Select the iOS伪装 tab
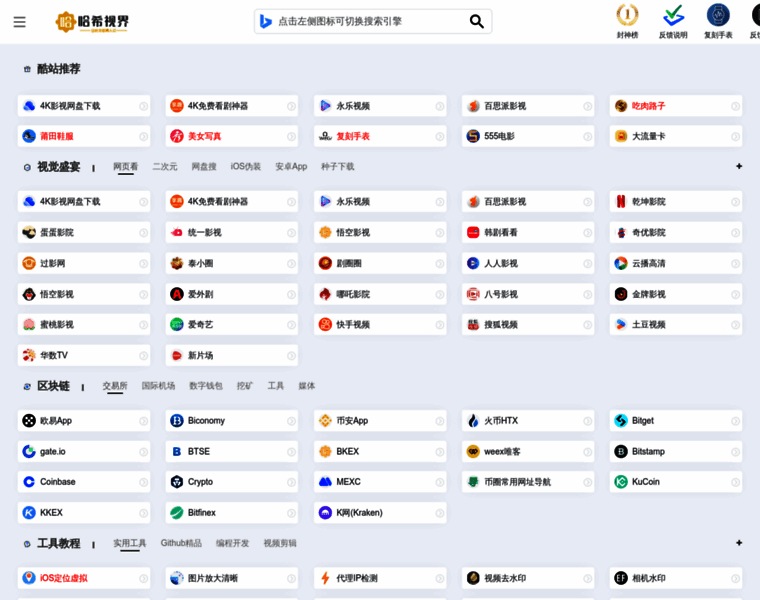Image resolution: width=760 pixels, height=600 pixels. pyautogui.click(x=246, y=167)
